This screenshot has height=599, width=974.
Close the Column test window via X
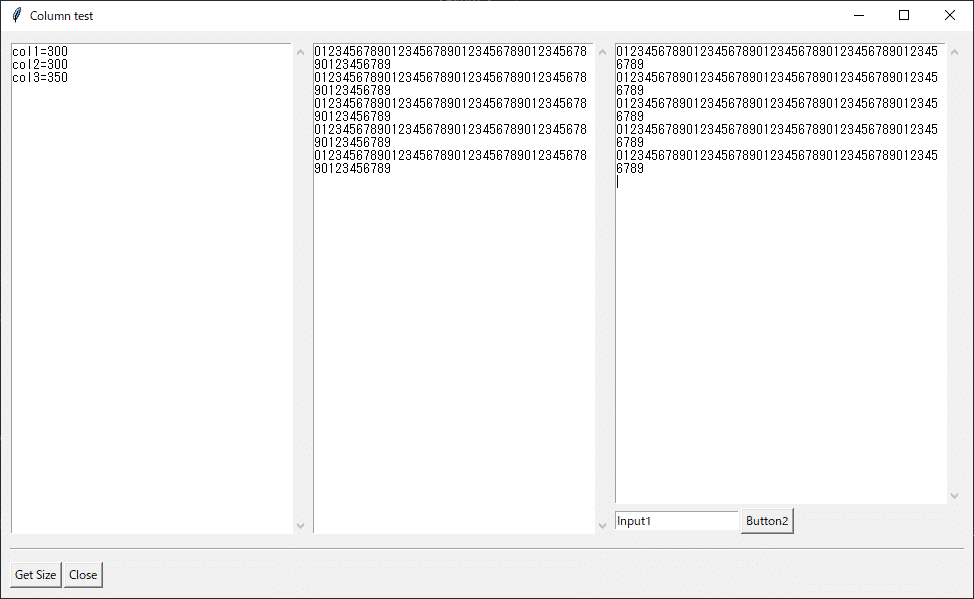point(950,15)
